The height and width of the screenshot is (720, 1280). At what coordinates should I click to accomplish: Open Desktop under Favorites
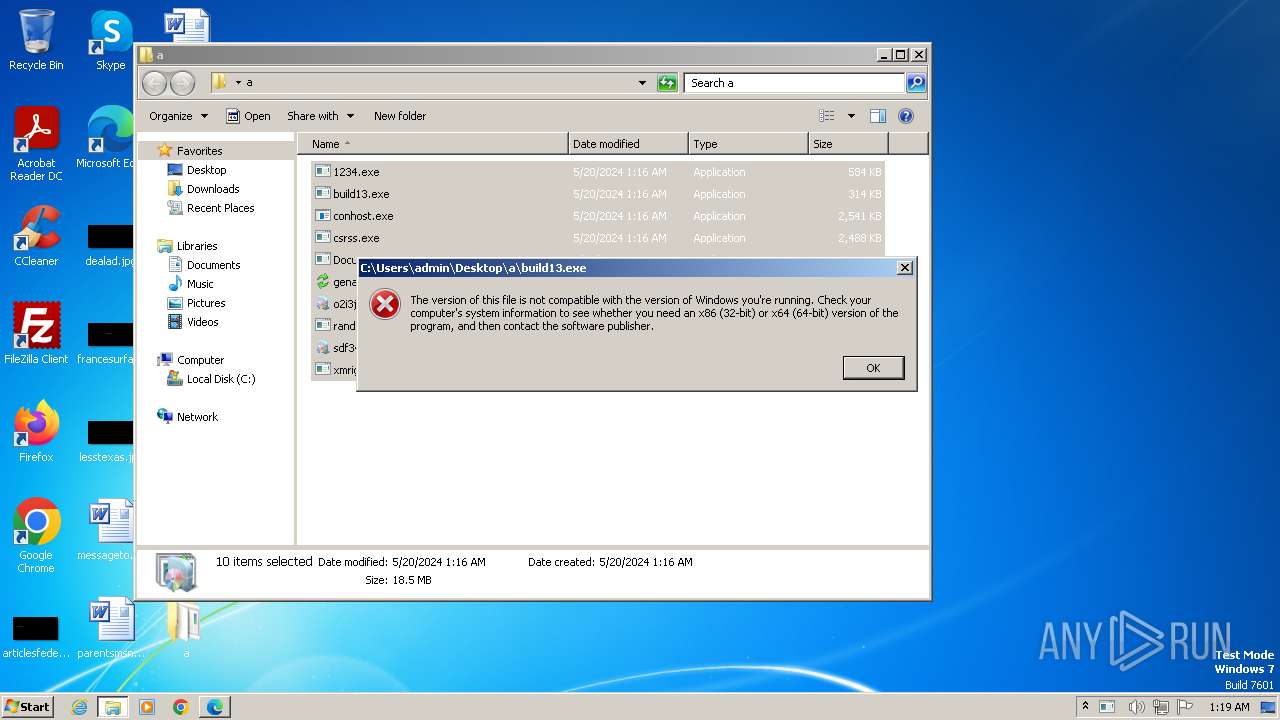pyautogui.click(x=206, y=170)
